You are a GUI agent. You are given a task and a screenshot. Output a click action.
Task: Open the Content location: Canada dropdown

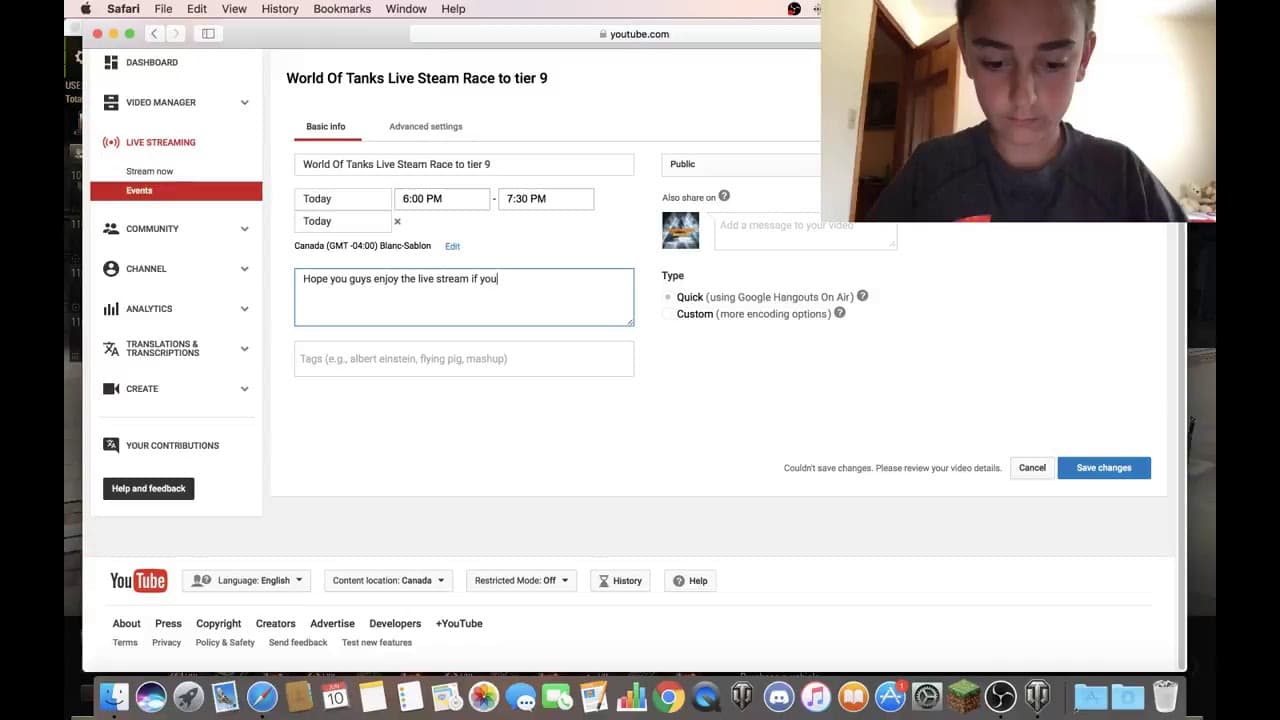389,580
